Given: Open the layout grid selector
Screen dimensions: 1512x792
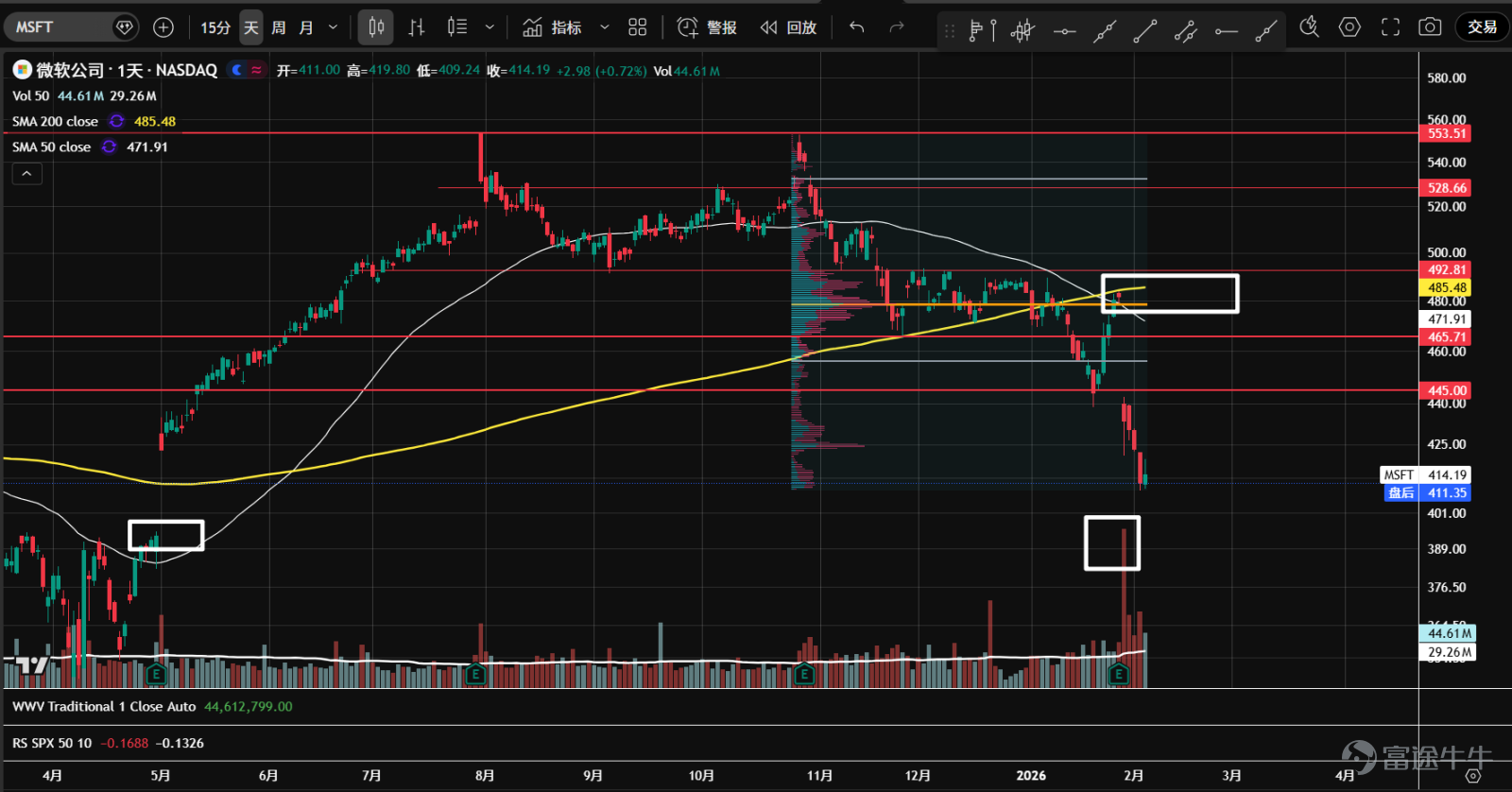Looking at the screenshot, I should 638,27.
